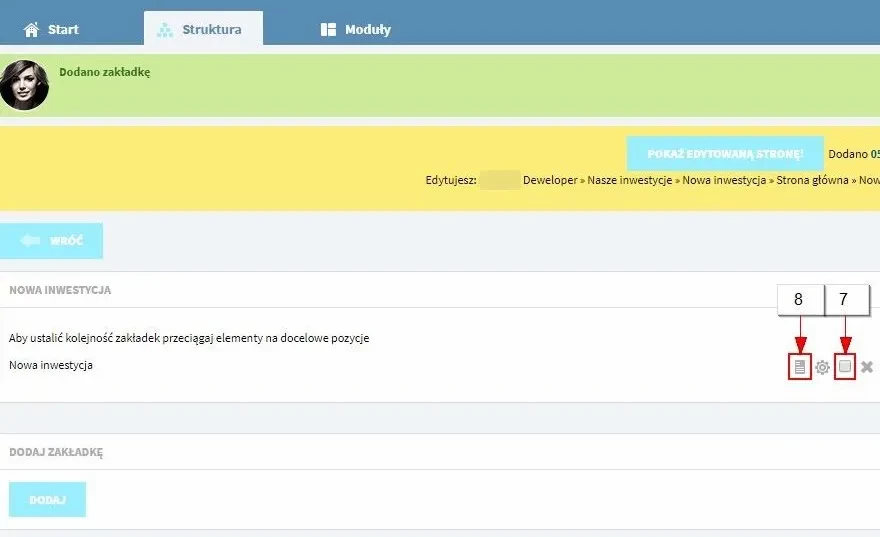
Task: Select the Moduły tab label
Action: (x=368, y=29)
